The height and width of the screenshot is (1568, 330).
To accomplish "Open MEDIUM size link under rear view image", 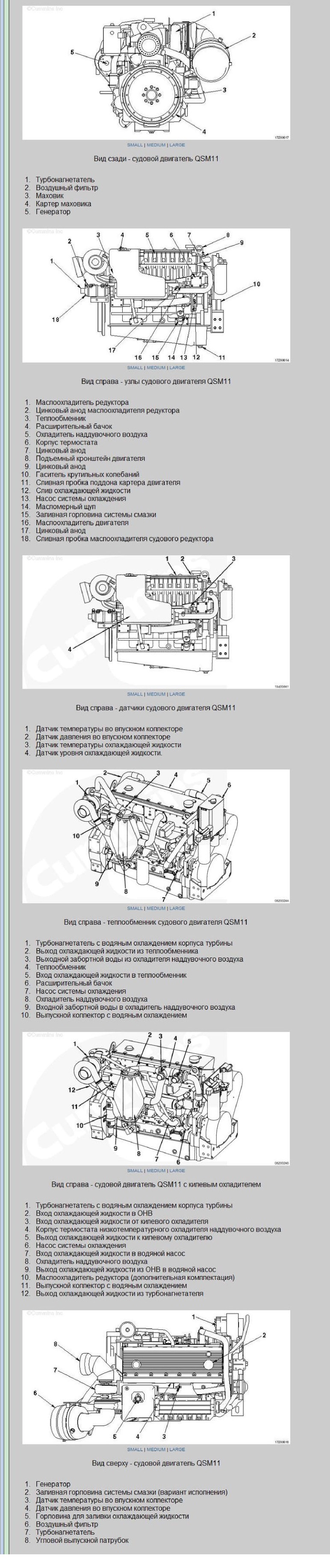I will pos(156,145).
